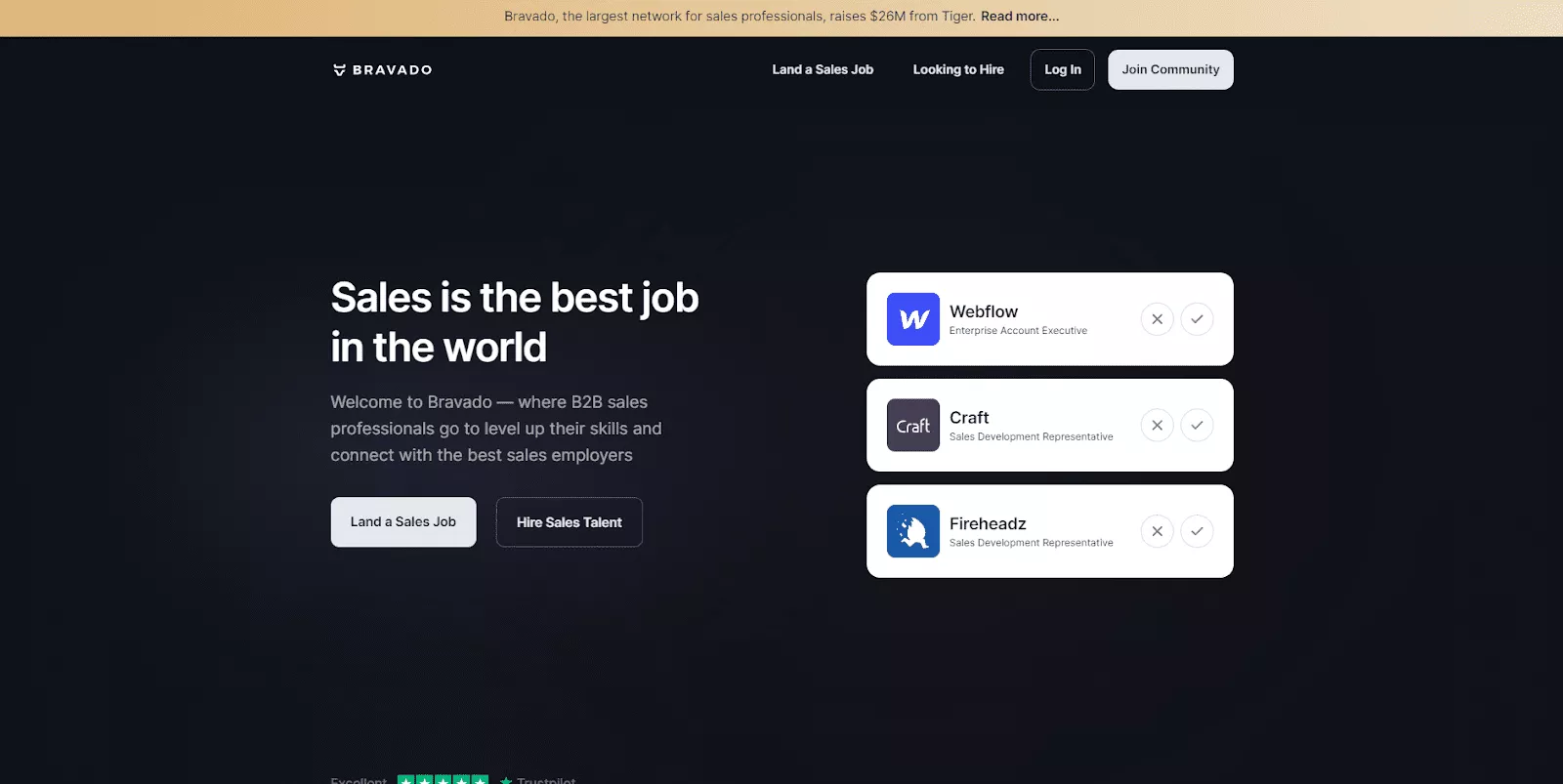This screenshot has width=1563, height=784.
Task: Click the Webflow company logo
Action: (x=913, y=319)
